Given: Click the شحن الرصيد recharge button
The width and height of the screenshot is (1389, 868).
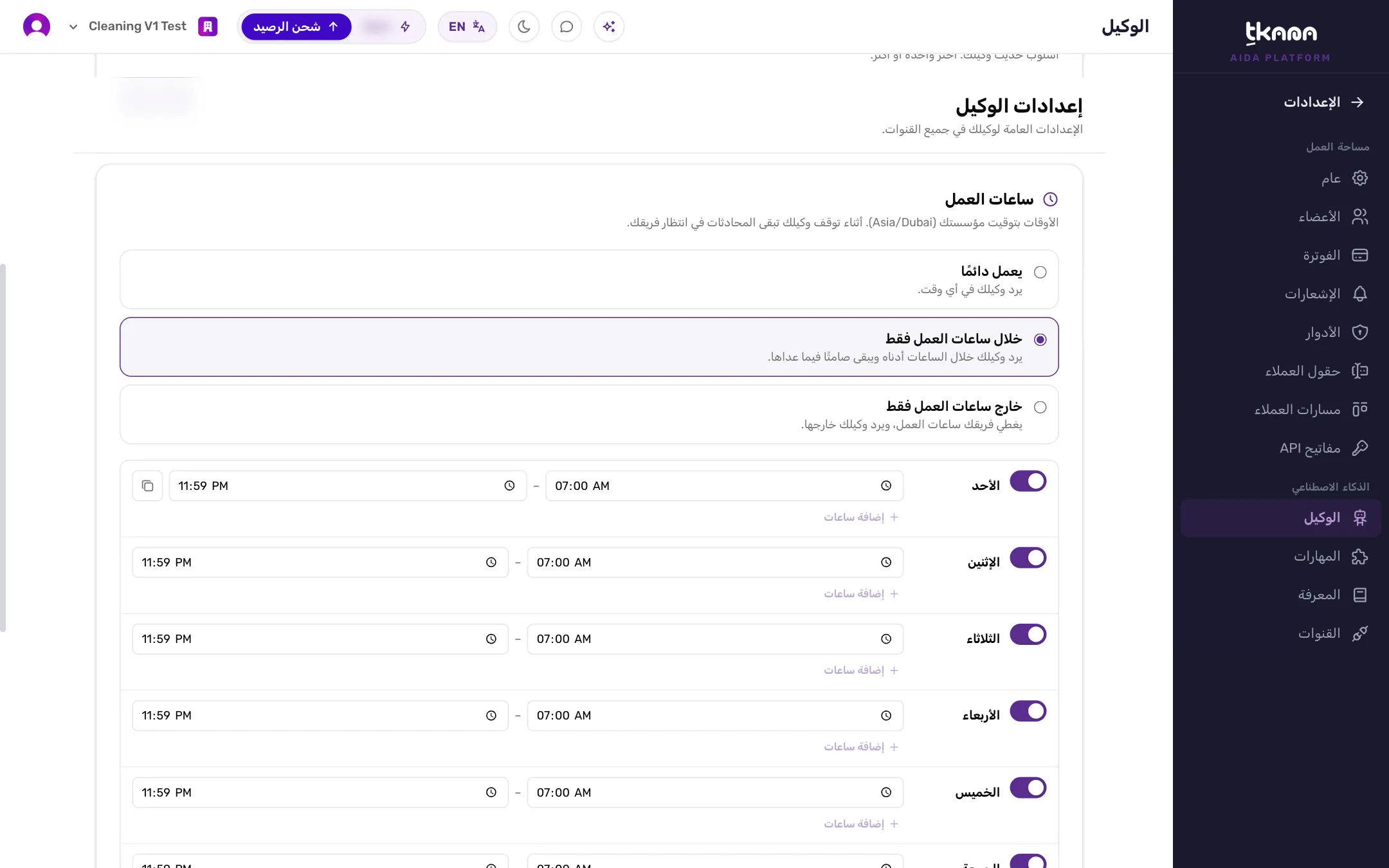Looking at the screenshot, I should (296, 26).
